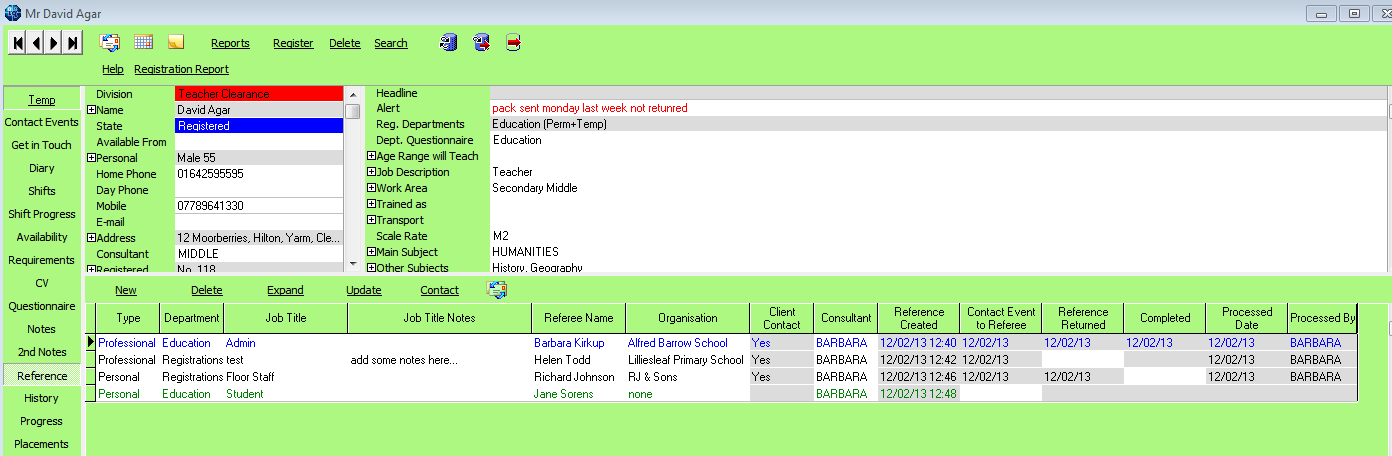Image resolution: width=1392 pixels, height=456 pixels.
Task: Switch to the Contact Events tab
Action: (x=42, y=122)
